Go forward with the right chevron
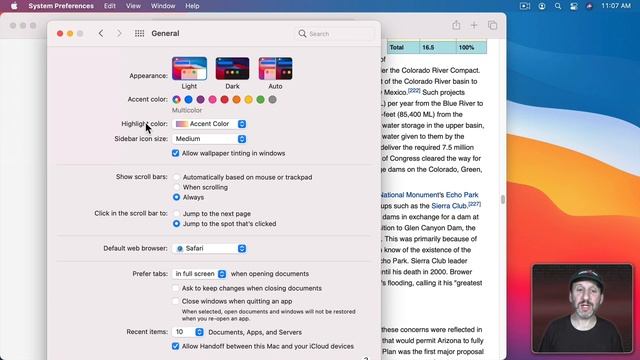 pyautogui.click(x=119, y=33)
